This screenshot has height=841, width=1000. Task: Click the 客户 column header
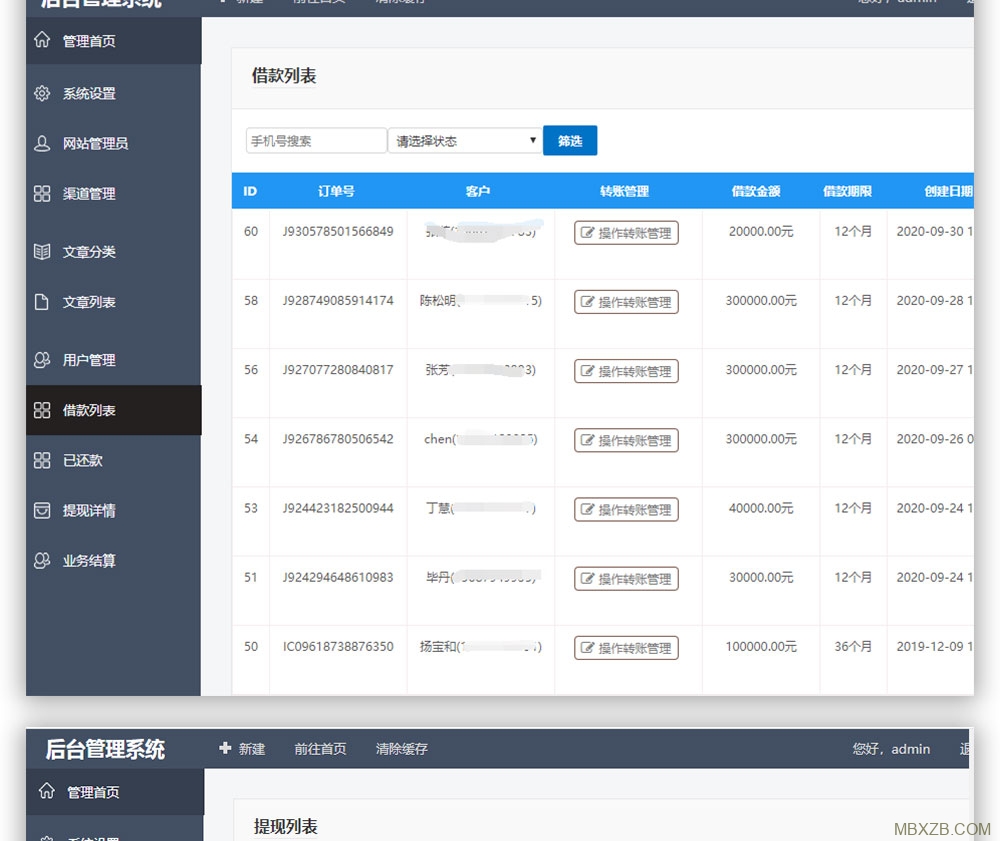(x=478, y=191)
